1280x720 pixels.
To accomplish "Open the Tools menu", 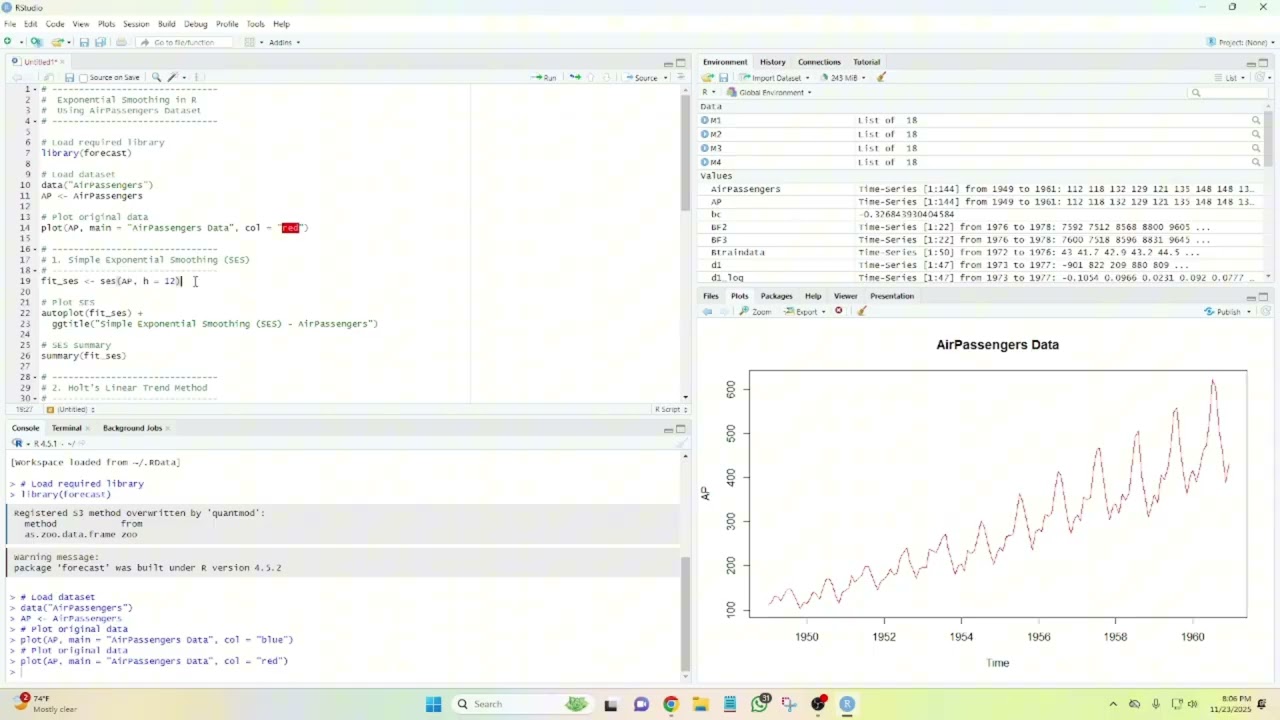I will point(255,24).
